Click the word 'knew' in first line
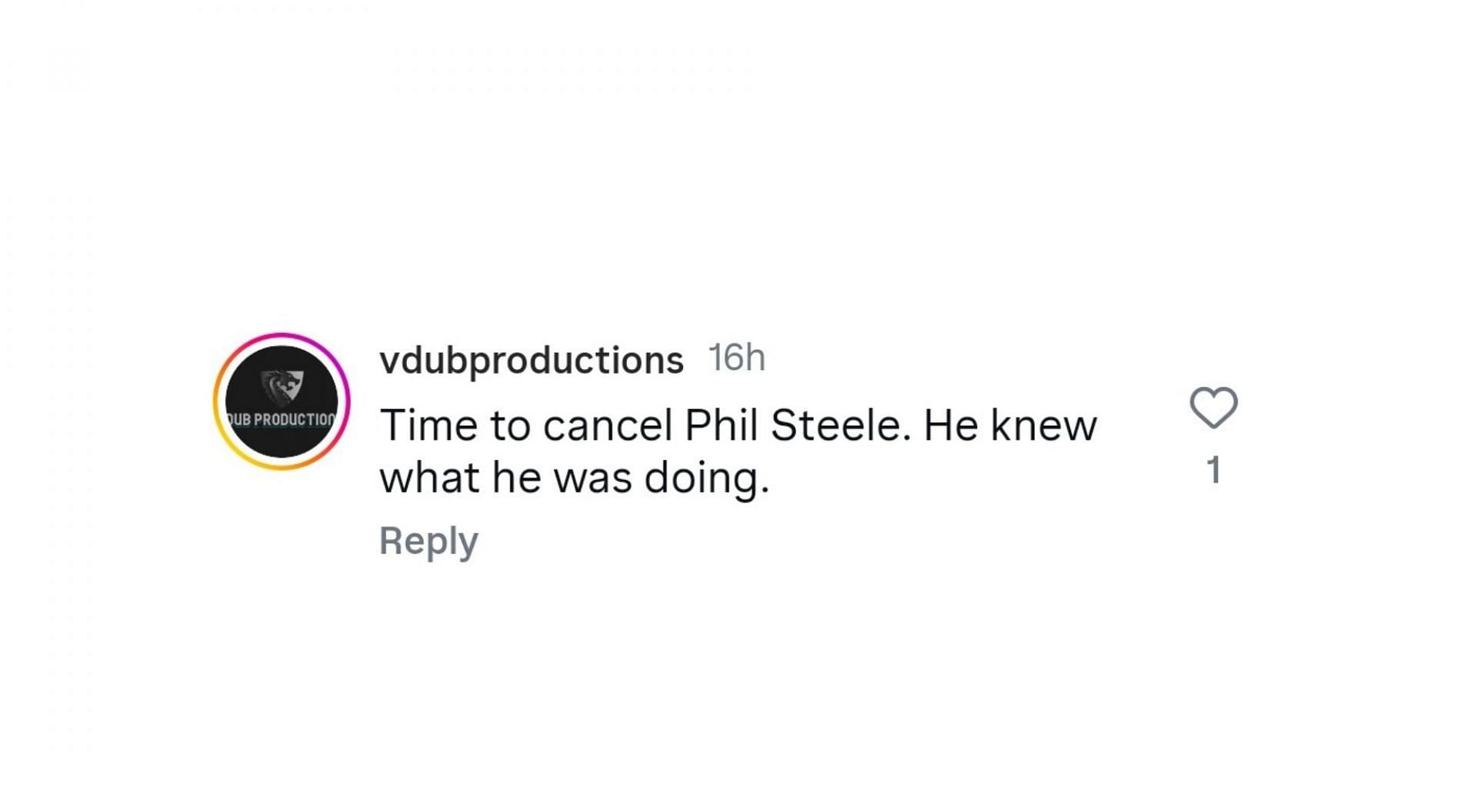The image size is (1477, 812). pos(1044,425)
